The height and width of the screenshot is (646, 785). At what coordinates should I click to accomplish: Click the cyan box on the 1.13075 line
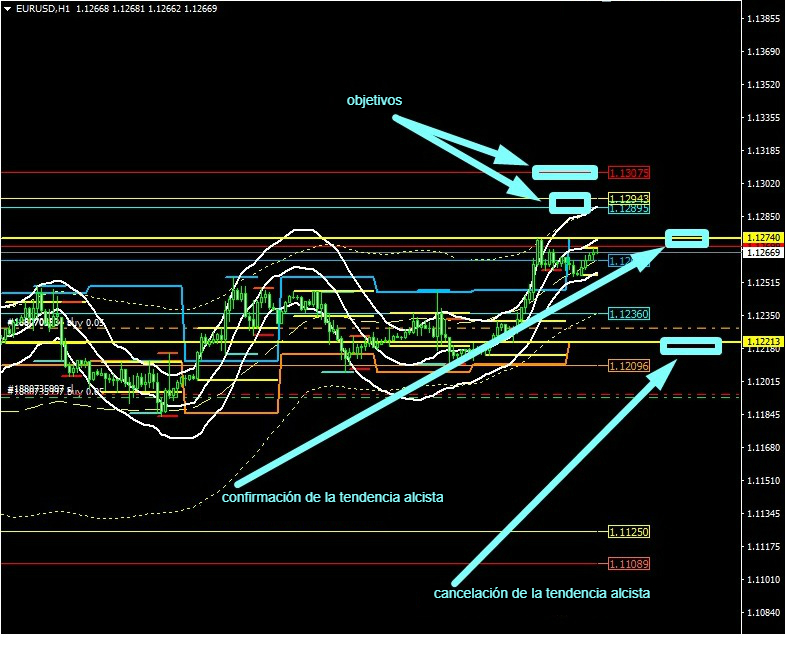[x=565, y=172]
